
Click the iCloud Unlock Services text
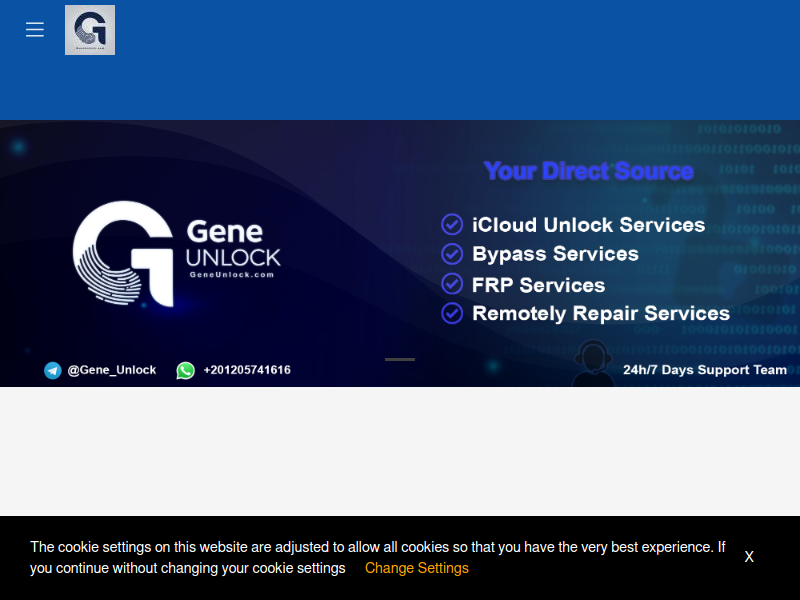[588, 225]
